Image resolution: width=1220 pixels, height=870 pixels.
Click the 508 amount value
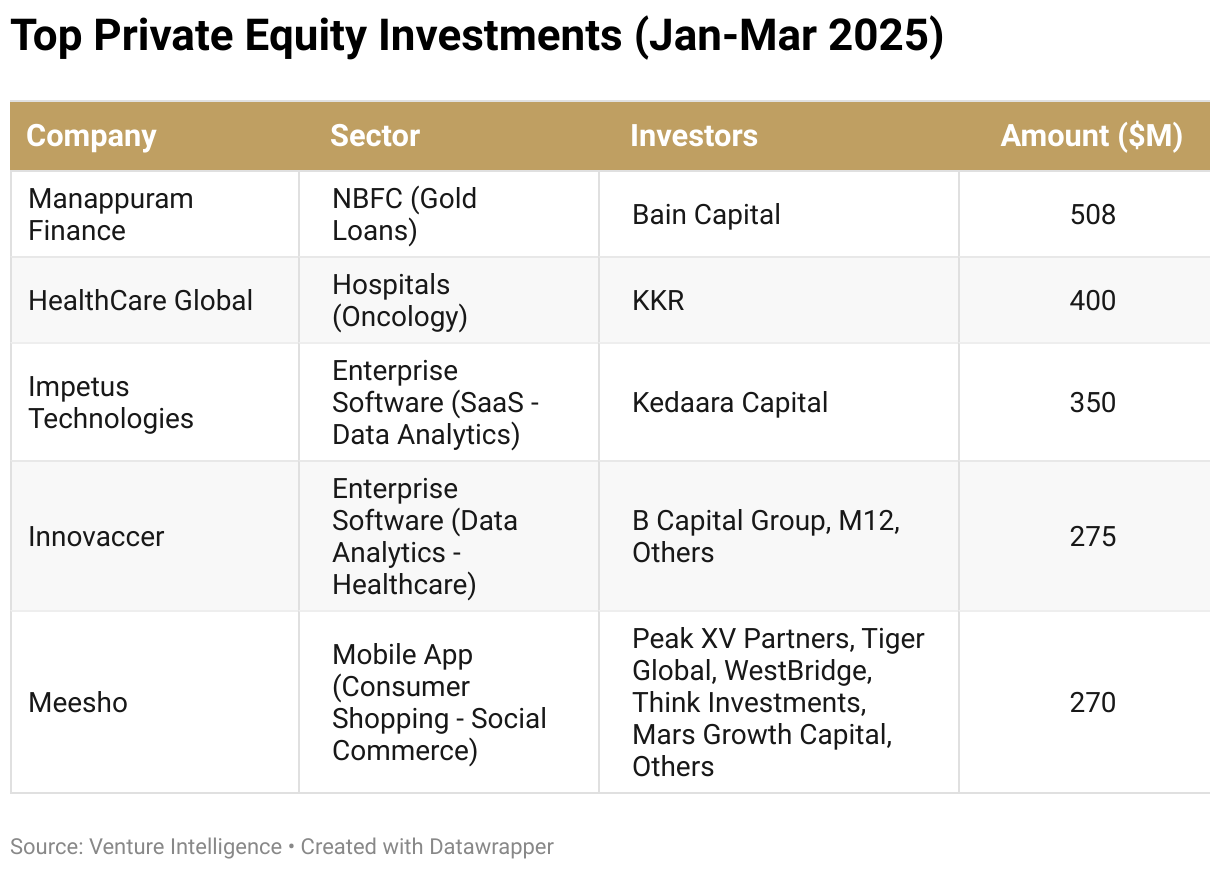pos(1092,214)
